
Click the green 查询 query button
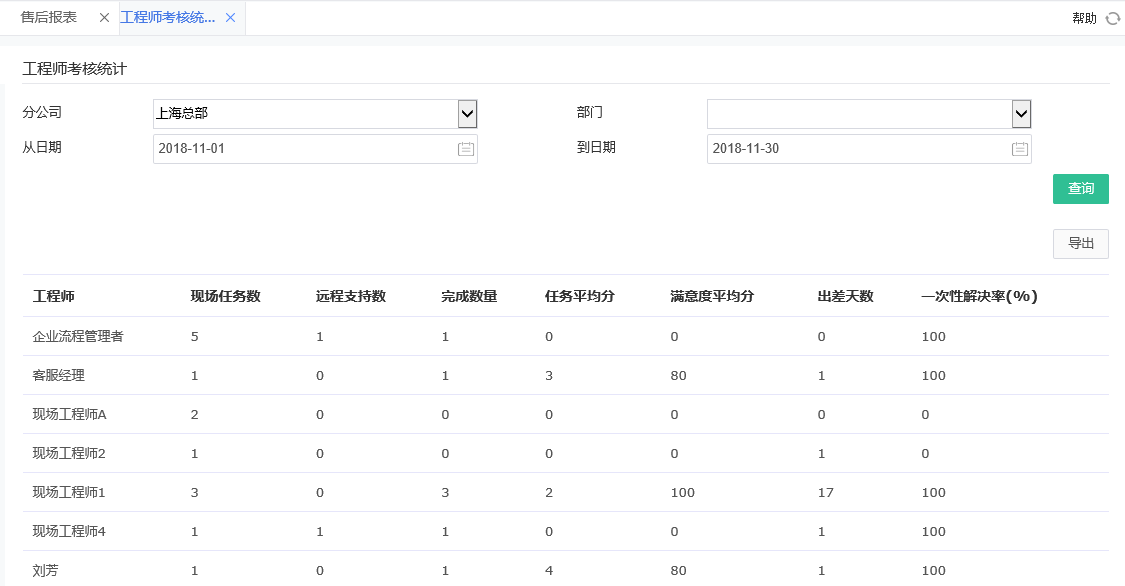[x=1080, y=188]
